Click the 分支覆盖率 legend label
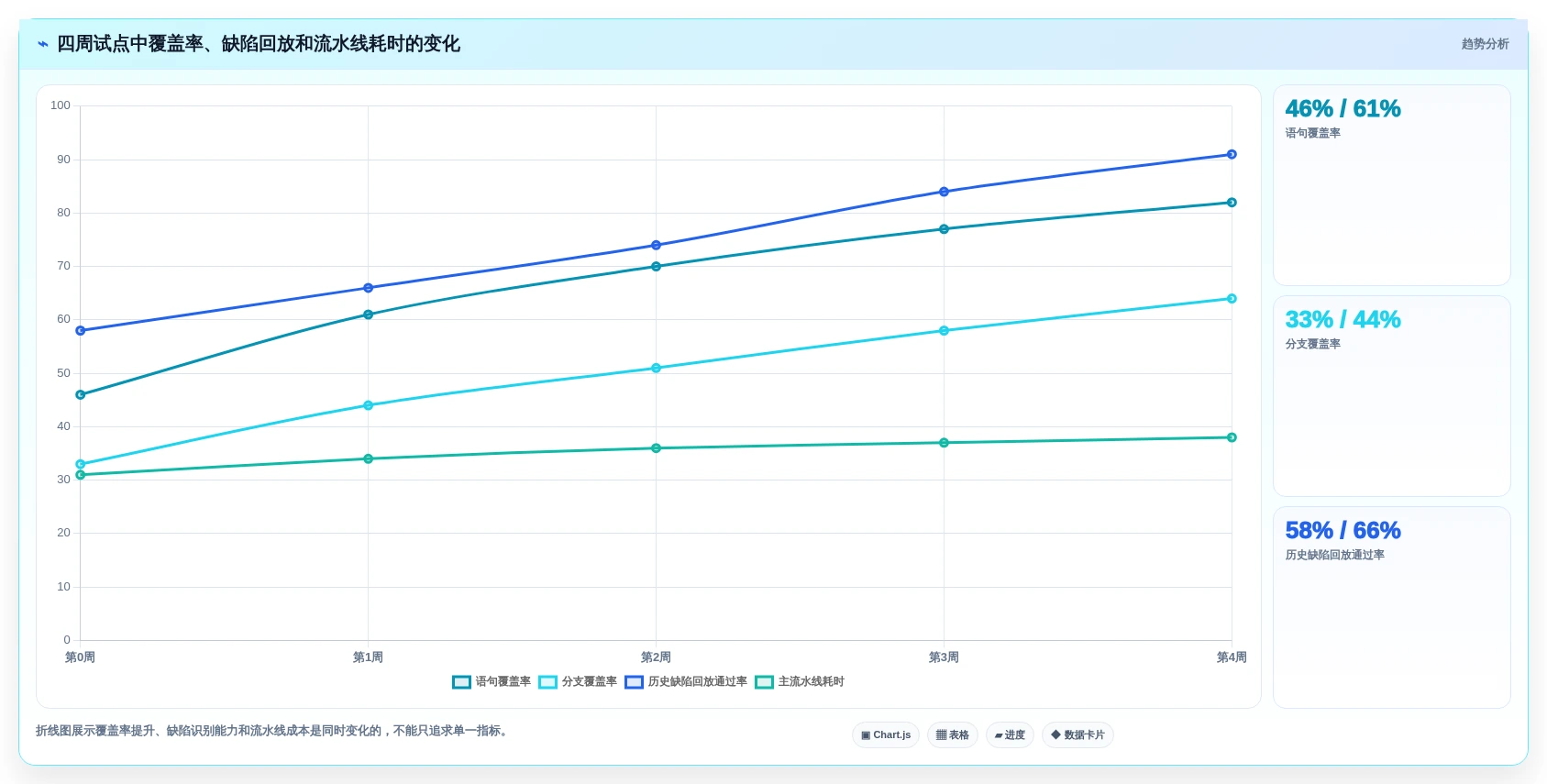 point(589,682)
